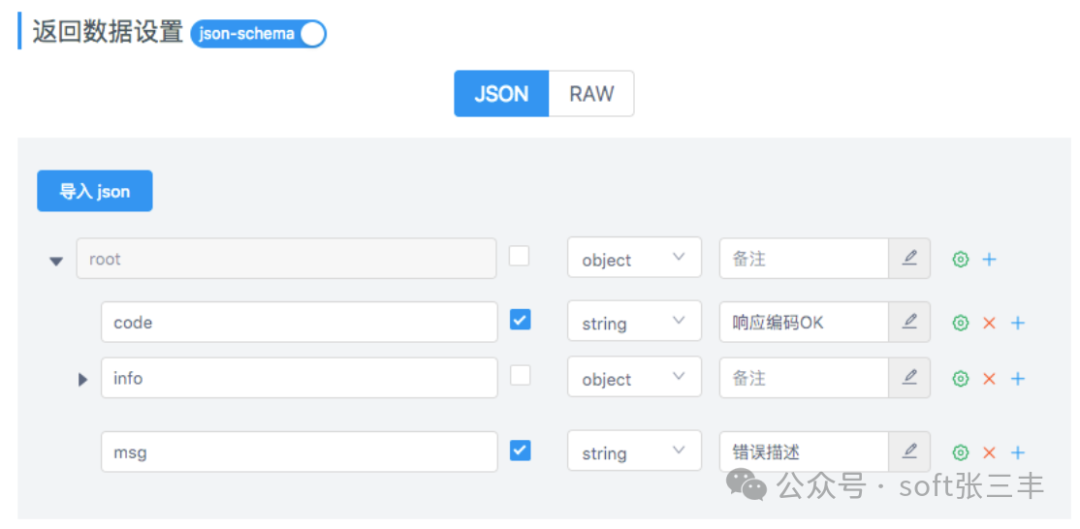Focus the code field name input
The width and height of the screenshot is (1080, 529).
pos(300,322)
